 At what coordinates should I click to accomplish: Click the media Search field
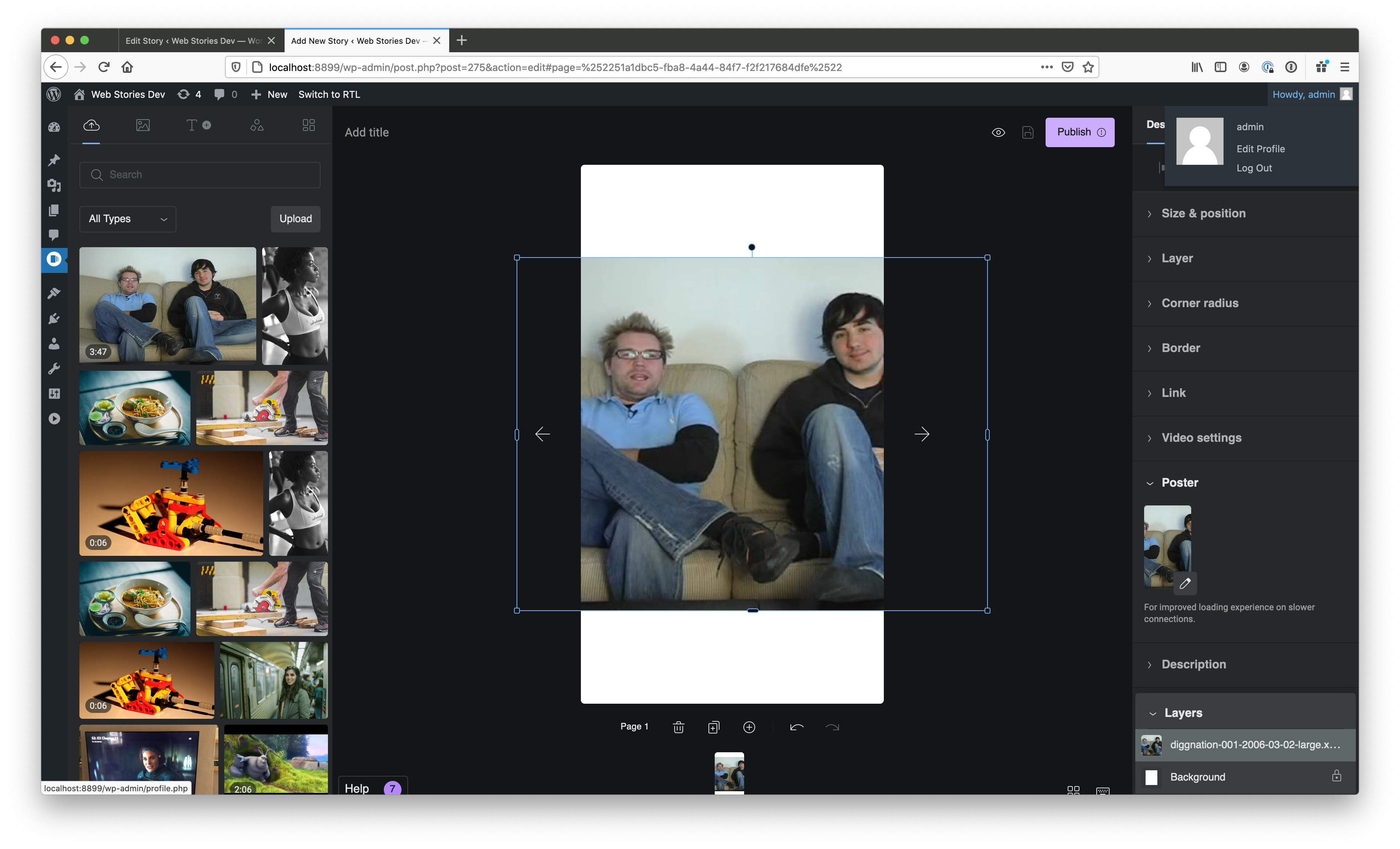[x=200, y=175]
